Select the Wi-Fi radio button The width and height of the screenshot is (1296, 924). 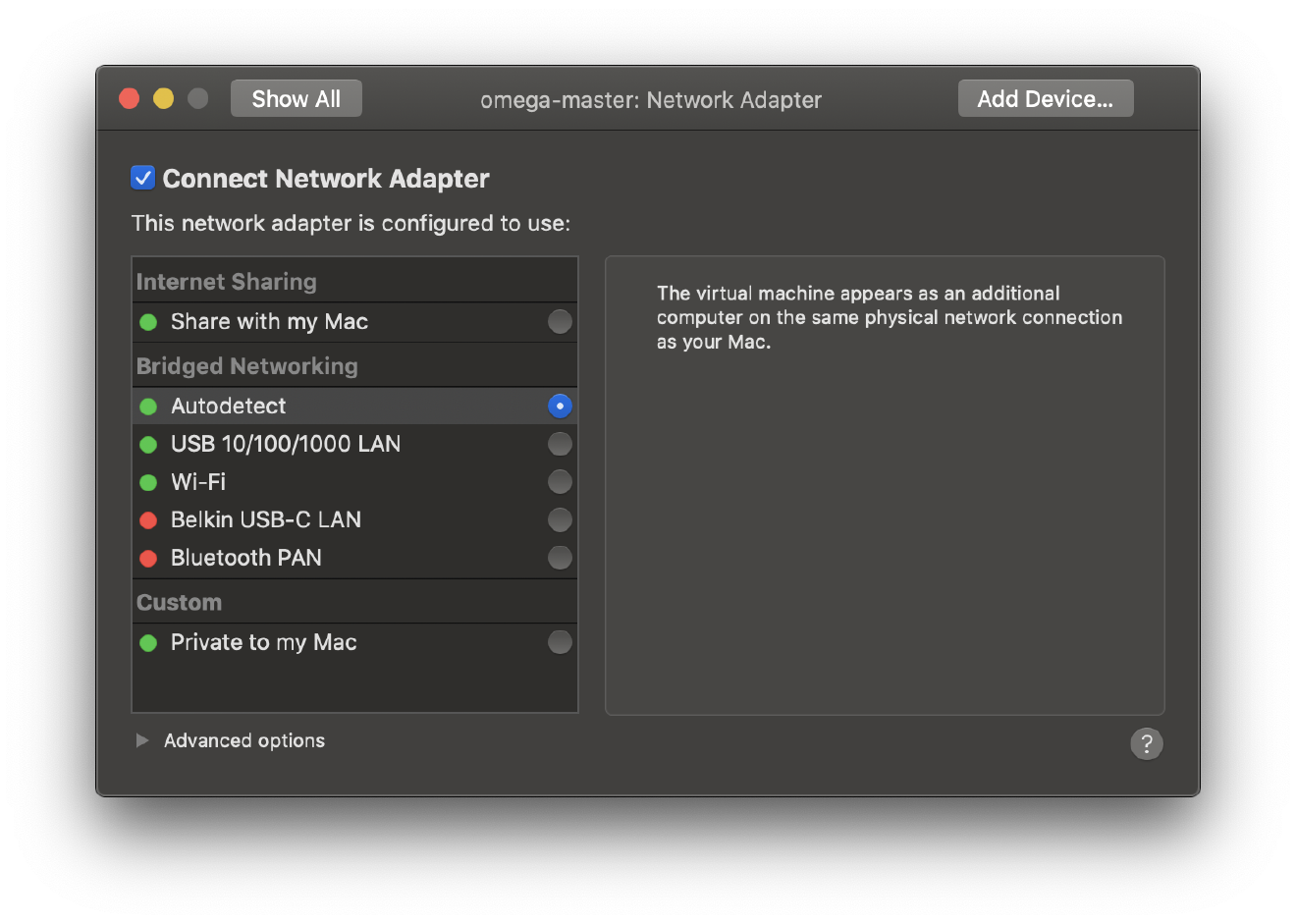point(560,481)
